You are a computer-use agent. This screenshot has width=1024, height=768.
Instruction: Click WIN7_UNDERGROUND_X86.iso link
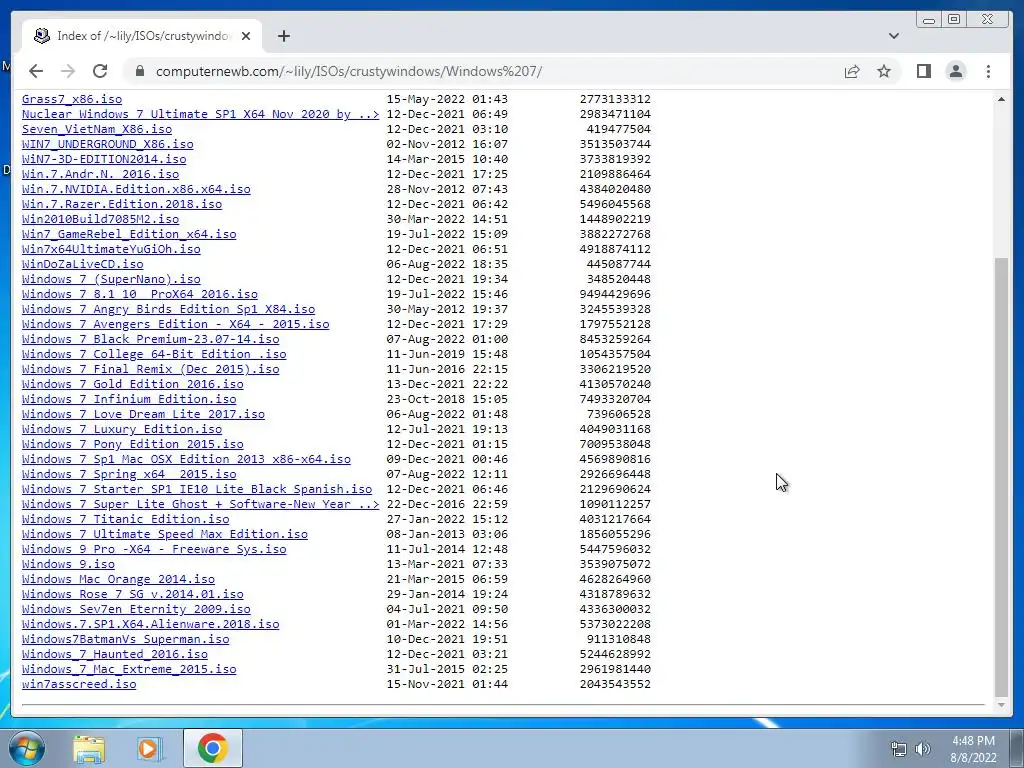108,144
